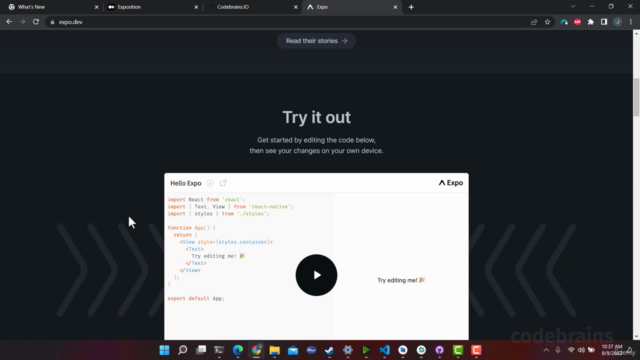Open Steam from the taskbar

329,350
